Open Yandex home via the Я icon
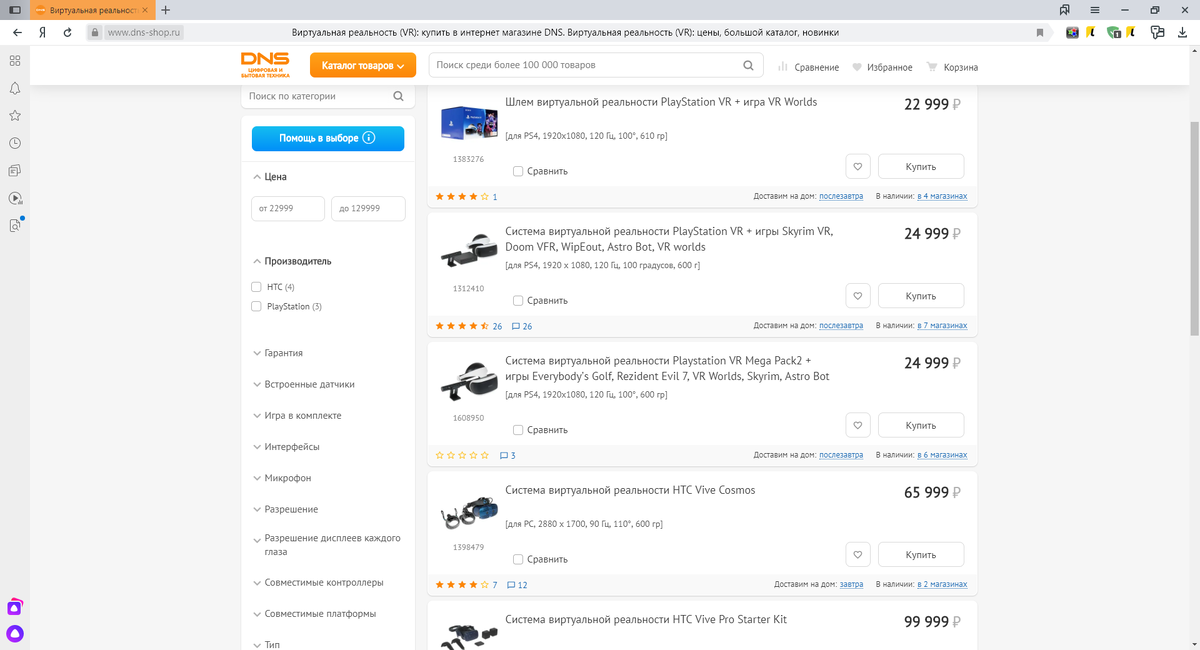1200x650 pixels. click(x=43, y=32)
